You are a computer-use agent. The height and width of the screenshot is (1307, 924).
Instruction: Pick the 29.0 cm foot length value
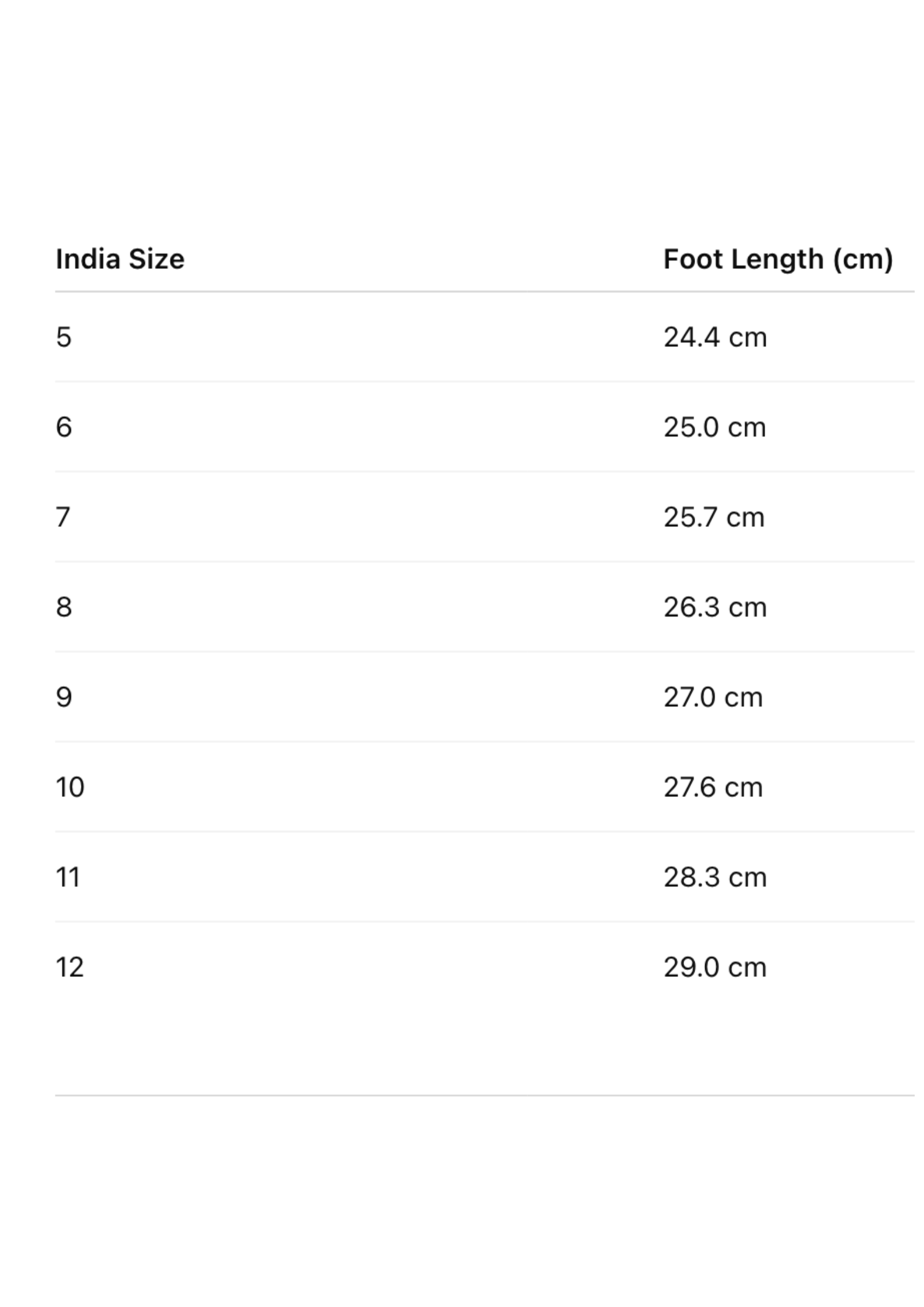tap(715, 967)
